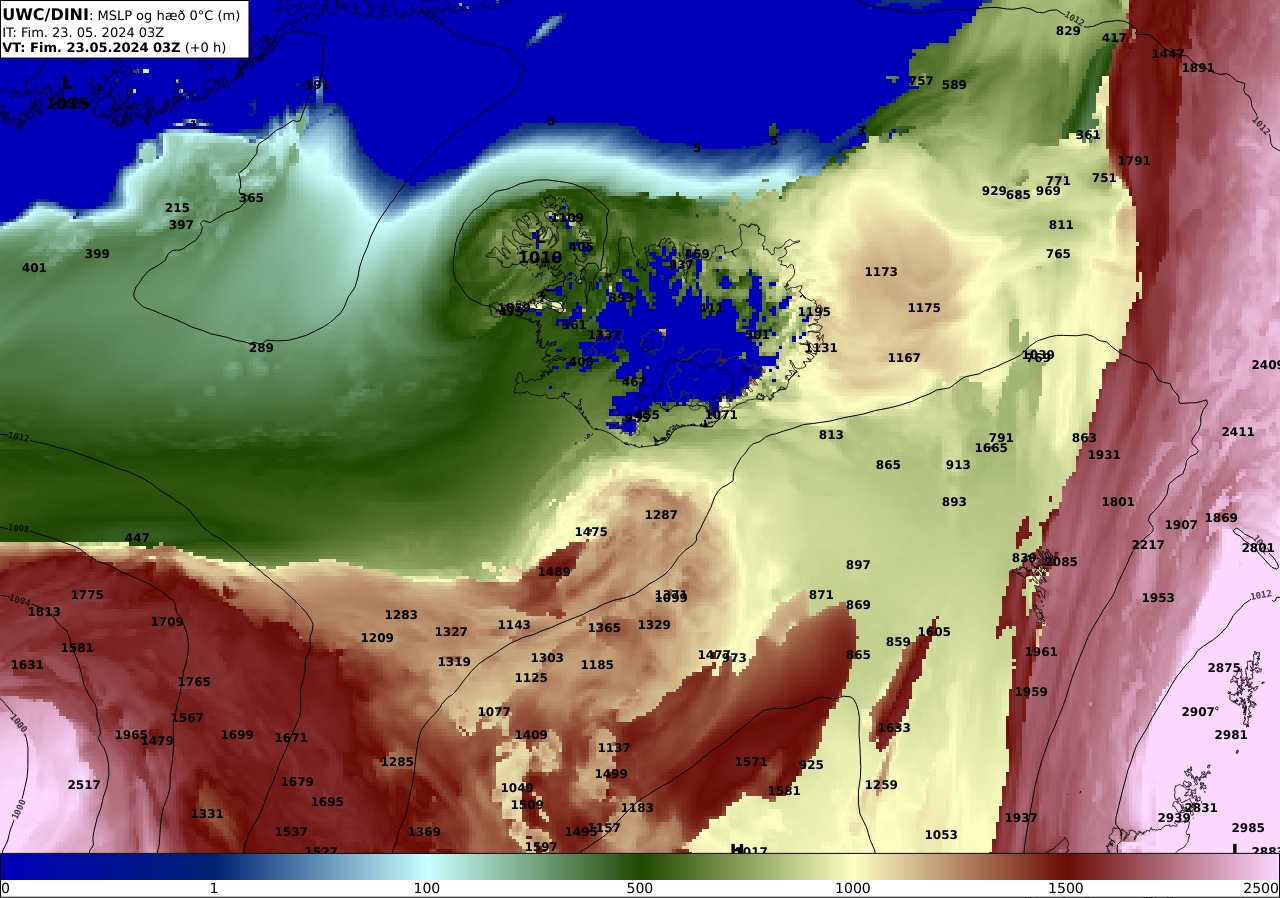
Task: Click the value "1671" on the map
Action: click(x=291, y=738)
